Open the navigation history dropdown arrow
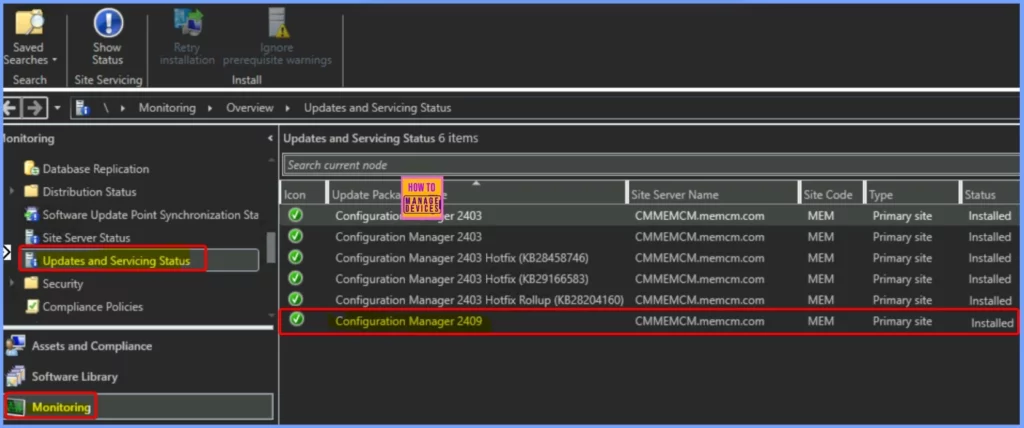 tap(57, 108)
